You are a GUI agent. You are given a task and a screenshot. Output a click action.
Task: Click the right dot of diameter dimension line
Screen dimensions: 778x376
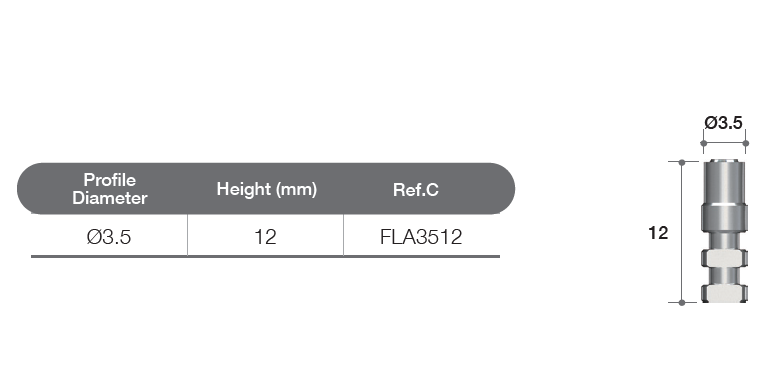pyautogui.click(x=745, y=143)
